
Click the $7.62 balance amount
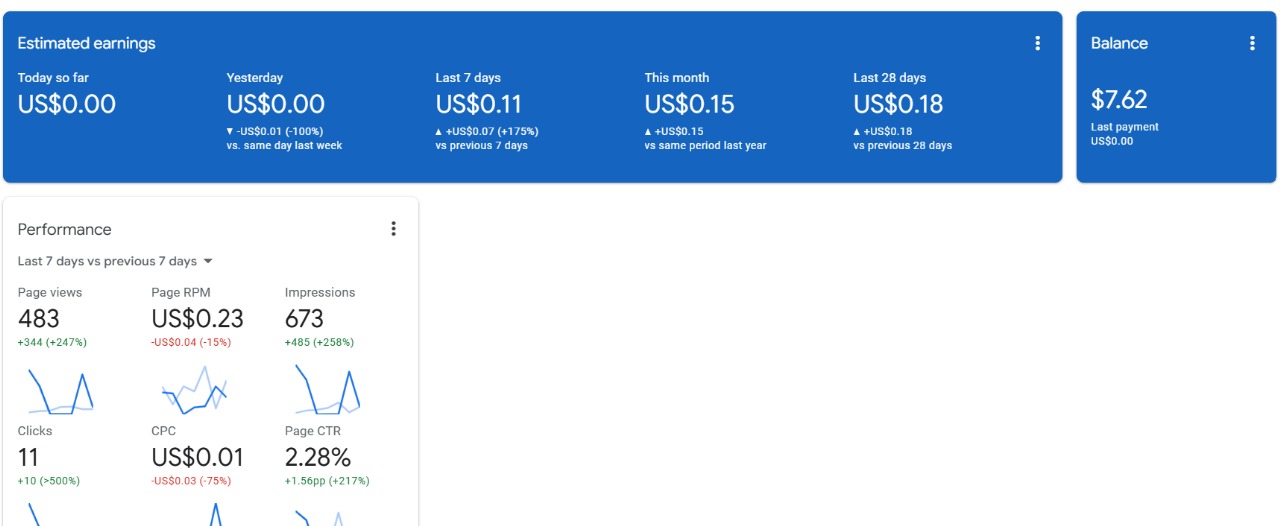click(1119, 99)
